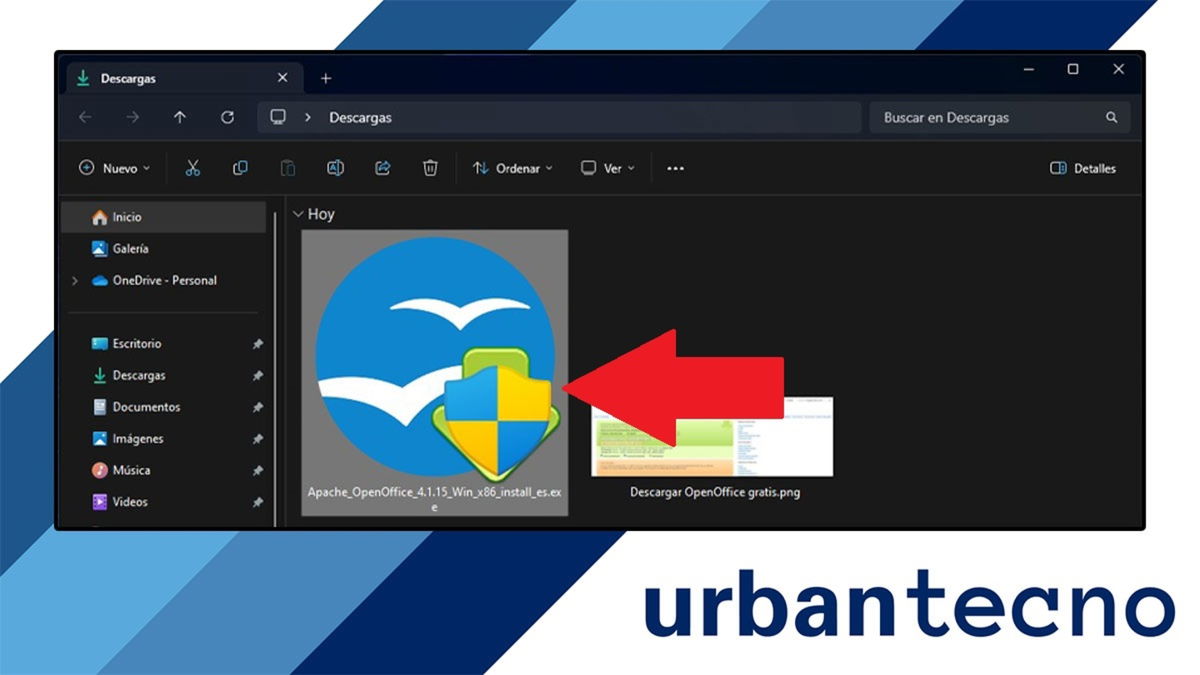Open the Ver dropdown
Viewport: 1200px width, 675px height.
pos(607,167)
